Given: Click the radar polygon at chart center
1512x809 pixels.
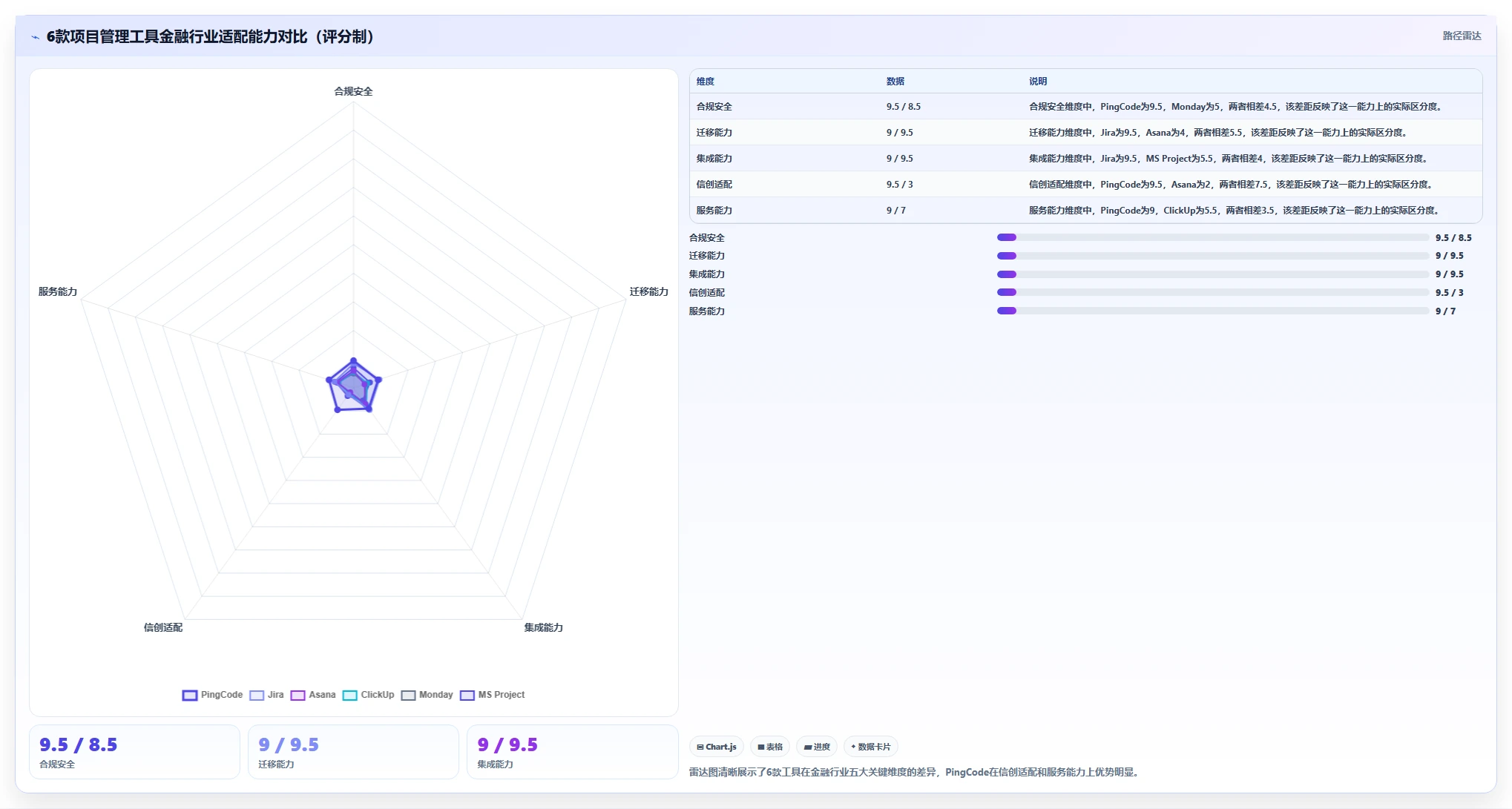Looking at the screenshot, I should [x=353, y=386].
